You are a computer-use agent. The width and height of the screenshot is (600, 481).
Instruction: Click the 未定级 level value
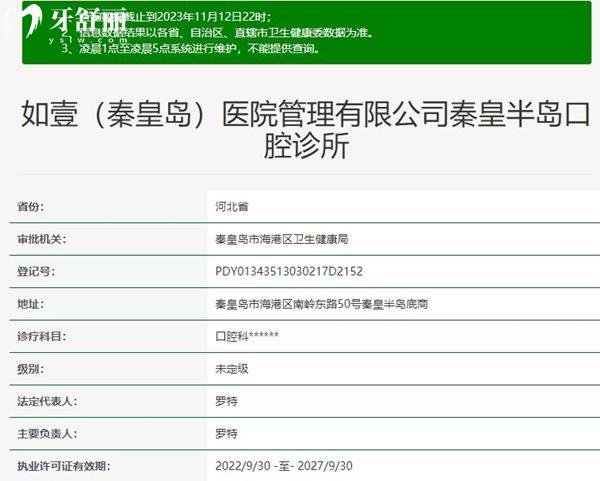pos(232,369)
